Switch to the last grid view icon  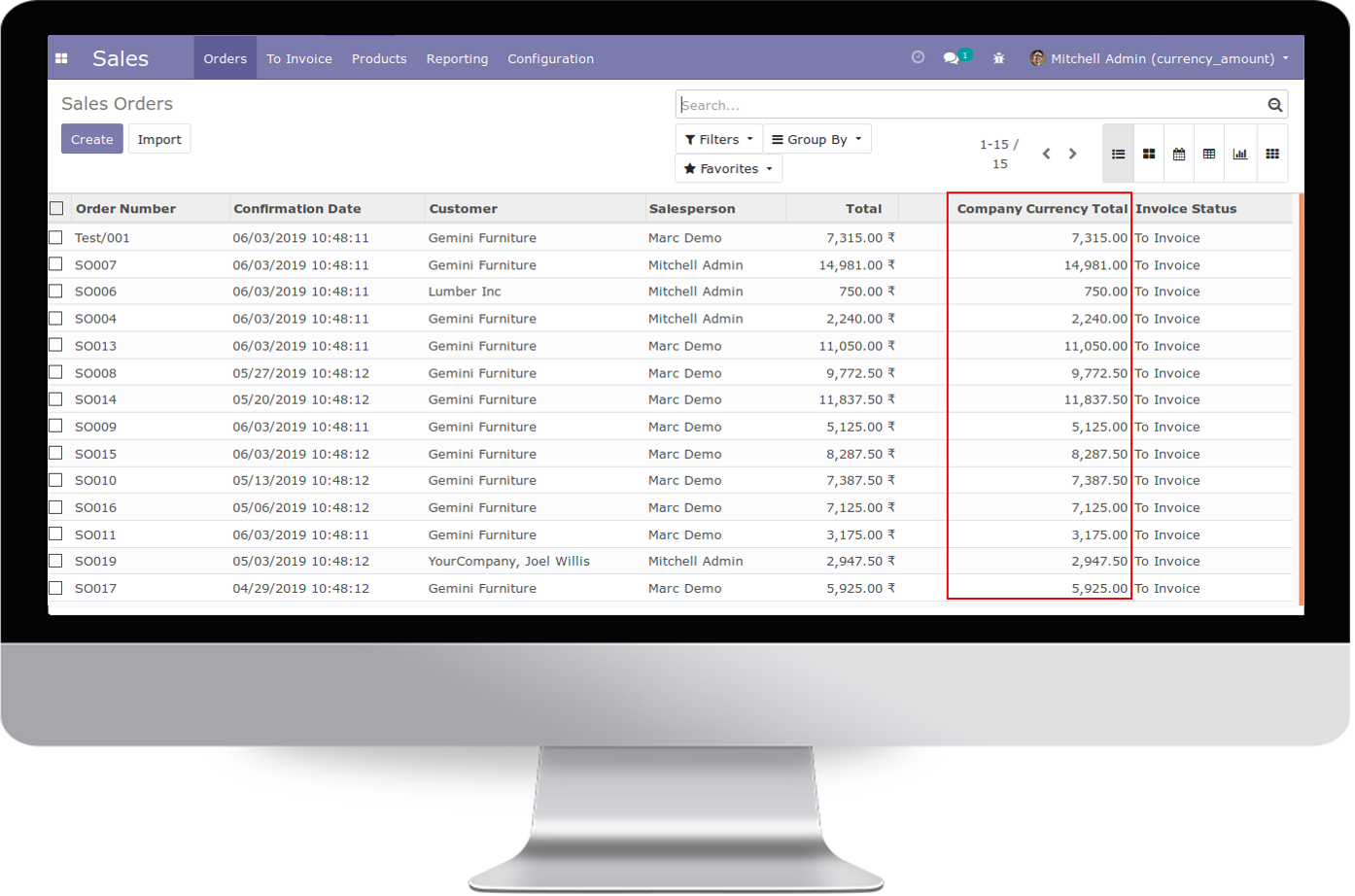coord(1272,154)
